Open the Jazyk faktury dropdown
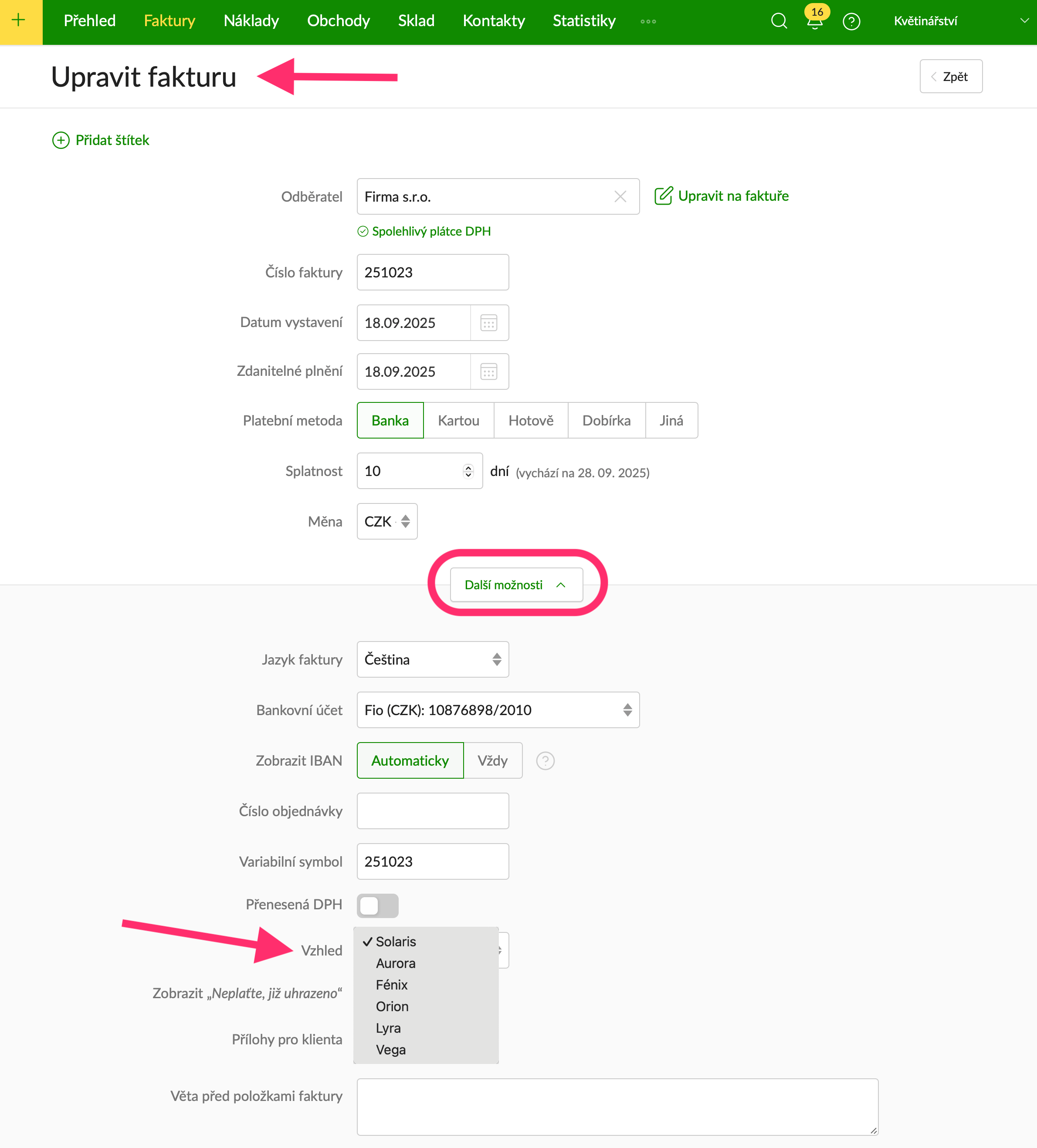The width and height of the screenshot is (1037, 1148). [433, 659]
